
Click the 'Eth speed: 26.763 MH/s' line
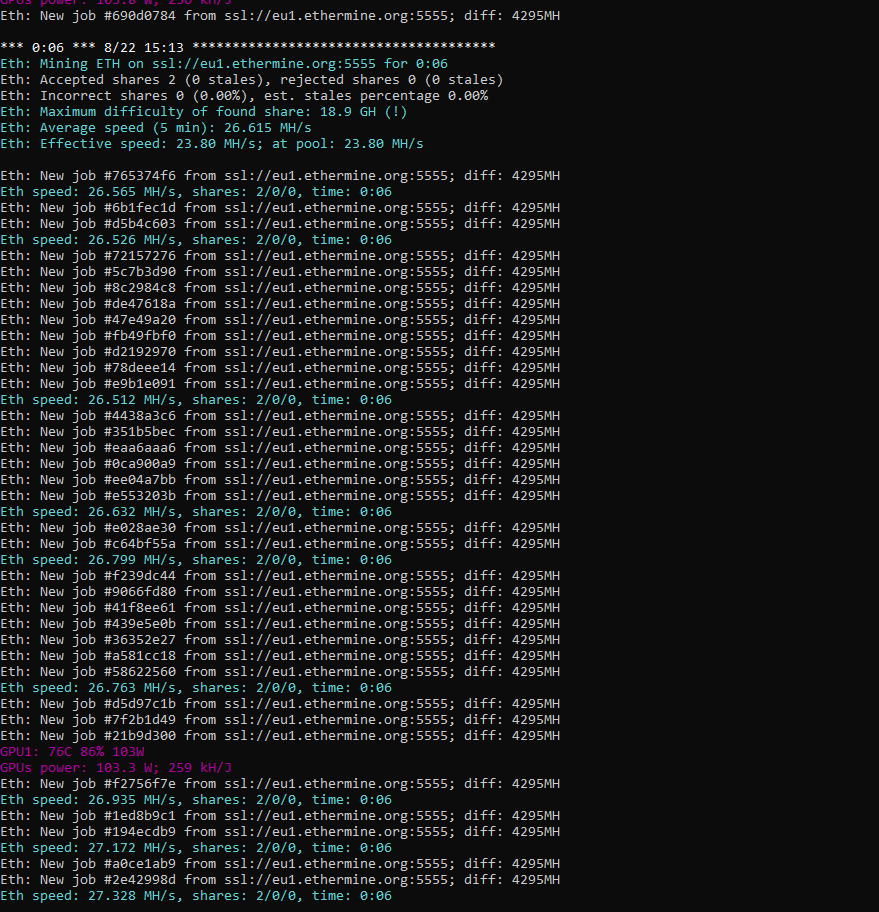coord(196,687)
